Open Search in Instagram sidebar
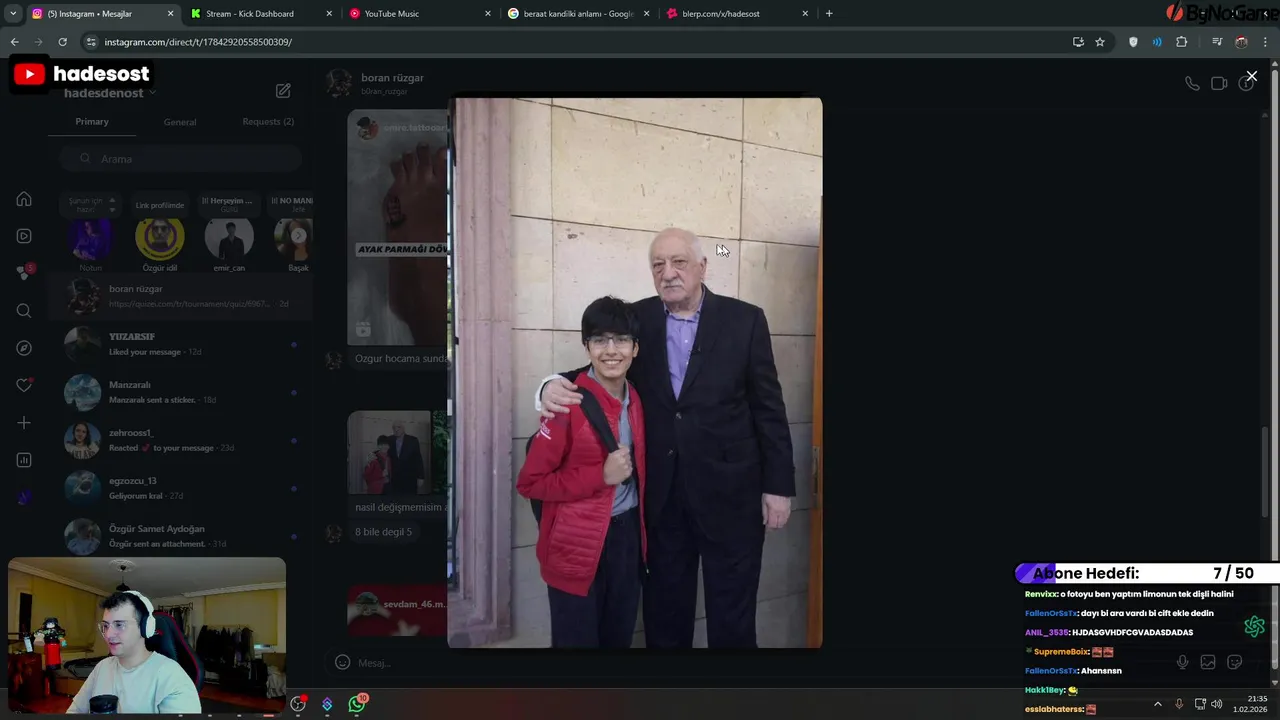This screenshot has height=720, width=1280. pos(24,311)
